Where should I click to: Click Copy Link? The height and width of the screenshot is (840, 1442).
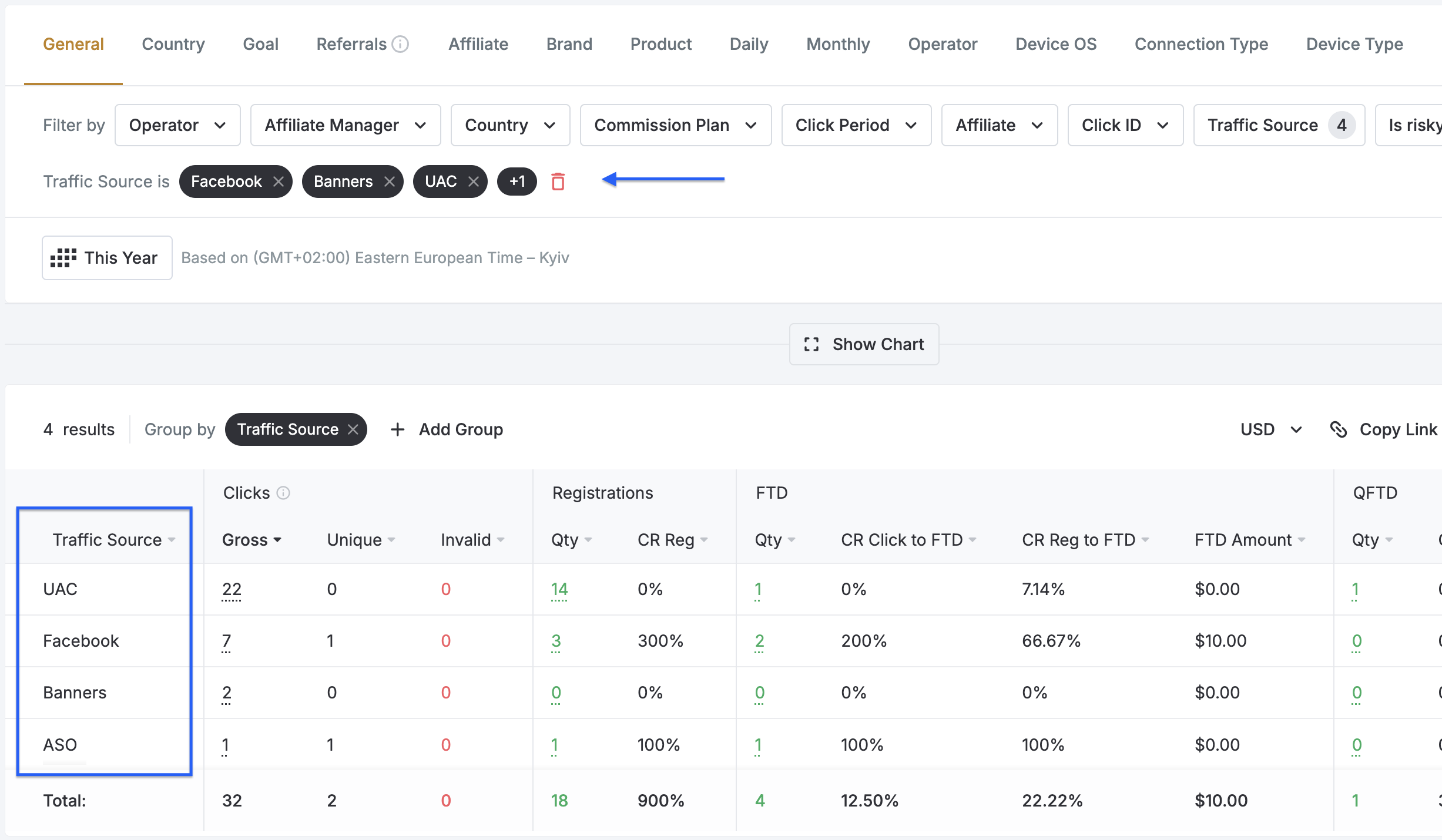[1383, 429]
